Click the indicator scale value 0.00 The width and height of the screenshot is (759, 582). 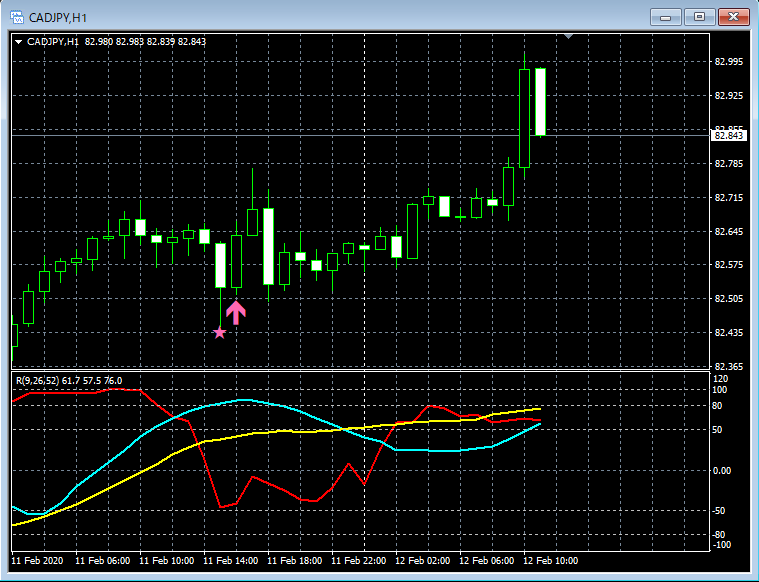(x=722, y=471)
